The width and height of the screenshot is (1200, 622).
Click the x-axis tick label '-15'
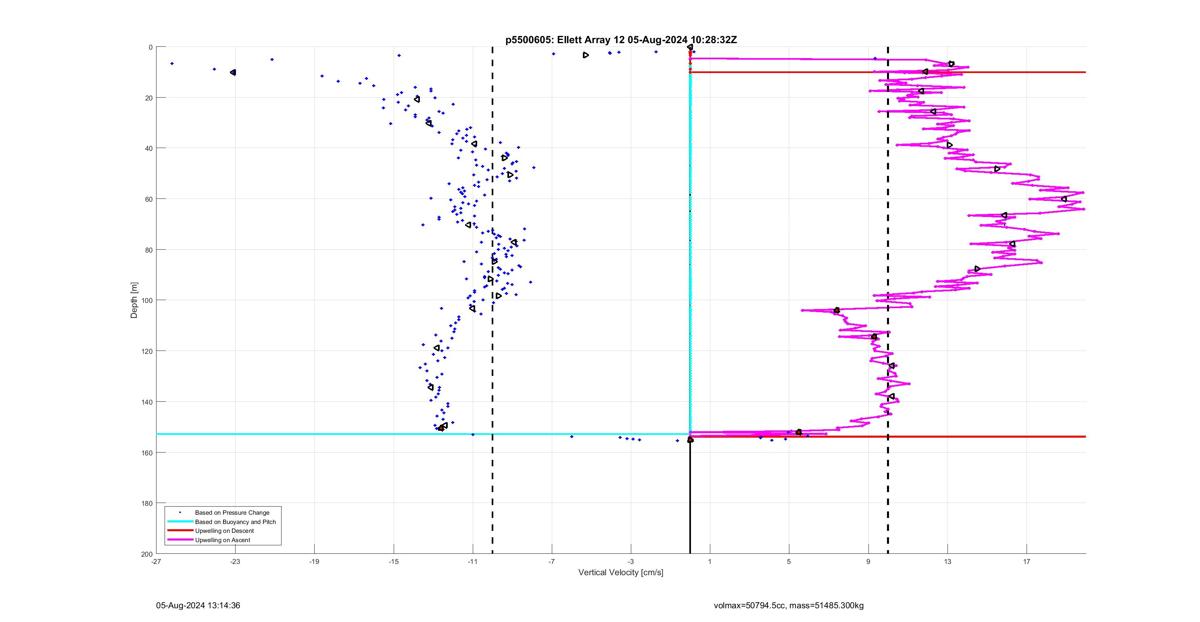pos(393,563)
